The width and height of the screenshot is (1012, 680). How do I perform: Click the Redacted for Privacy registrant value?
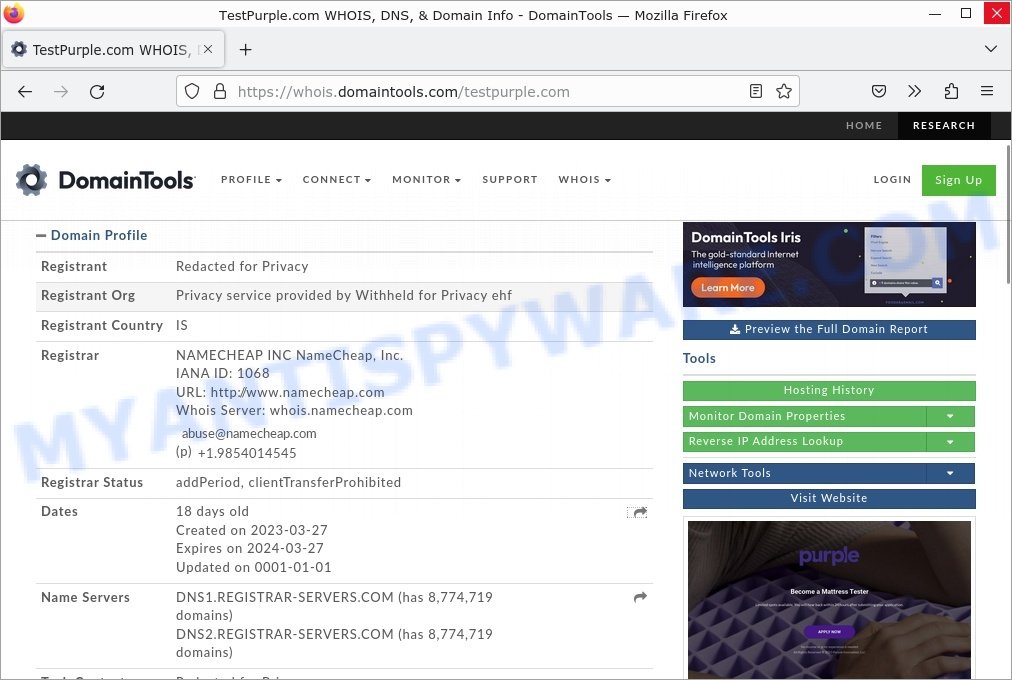pos(242,266)
